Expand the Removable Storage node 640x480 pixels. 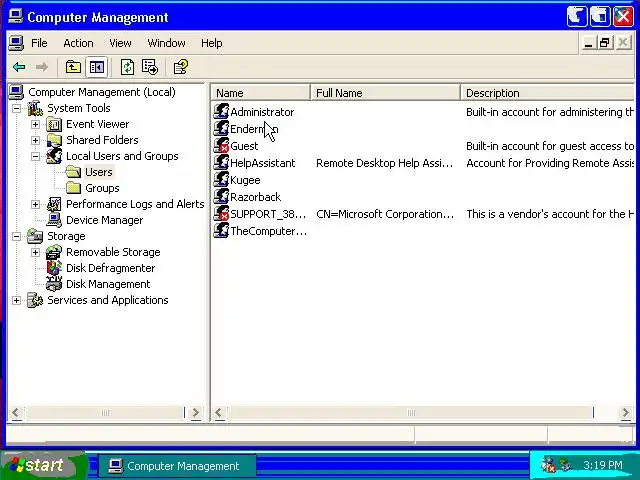(36, 252)
